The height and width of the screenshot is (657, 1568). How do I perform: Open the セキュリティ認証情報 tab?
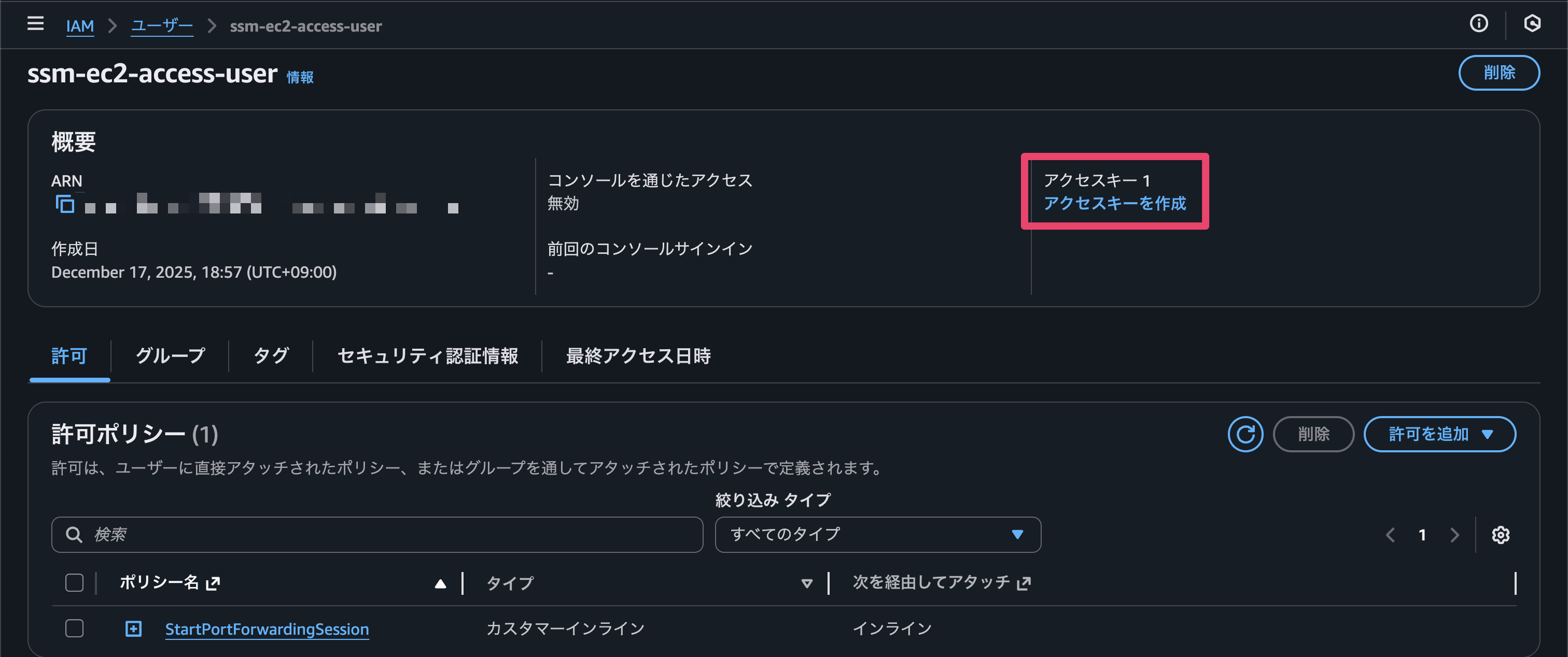[x=427, y=356]
